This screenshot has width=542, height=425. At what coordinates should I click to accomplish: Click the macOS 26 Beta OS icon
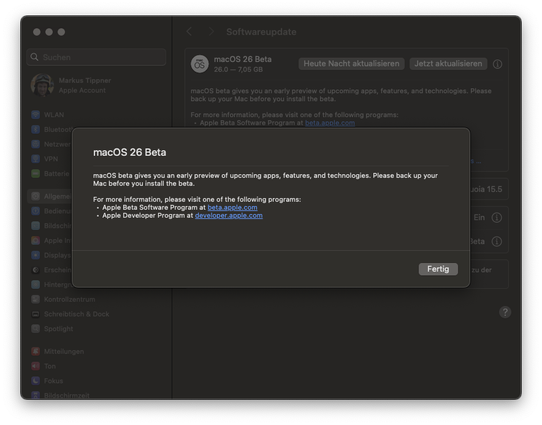point(199,64)
